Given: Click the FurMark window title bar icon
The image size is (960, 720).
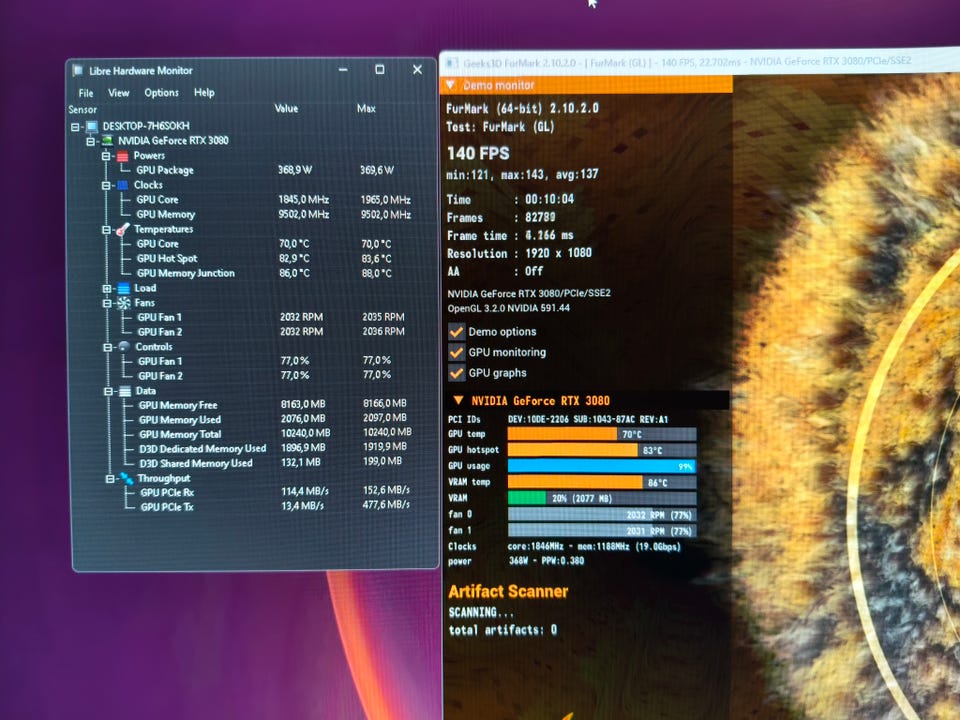Looking at the screenshot, I should coord(452,63).
